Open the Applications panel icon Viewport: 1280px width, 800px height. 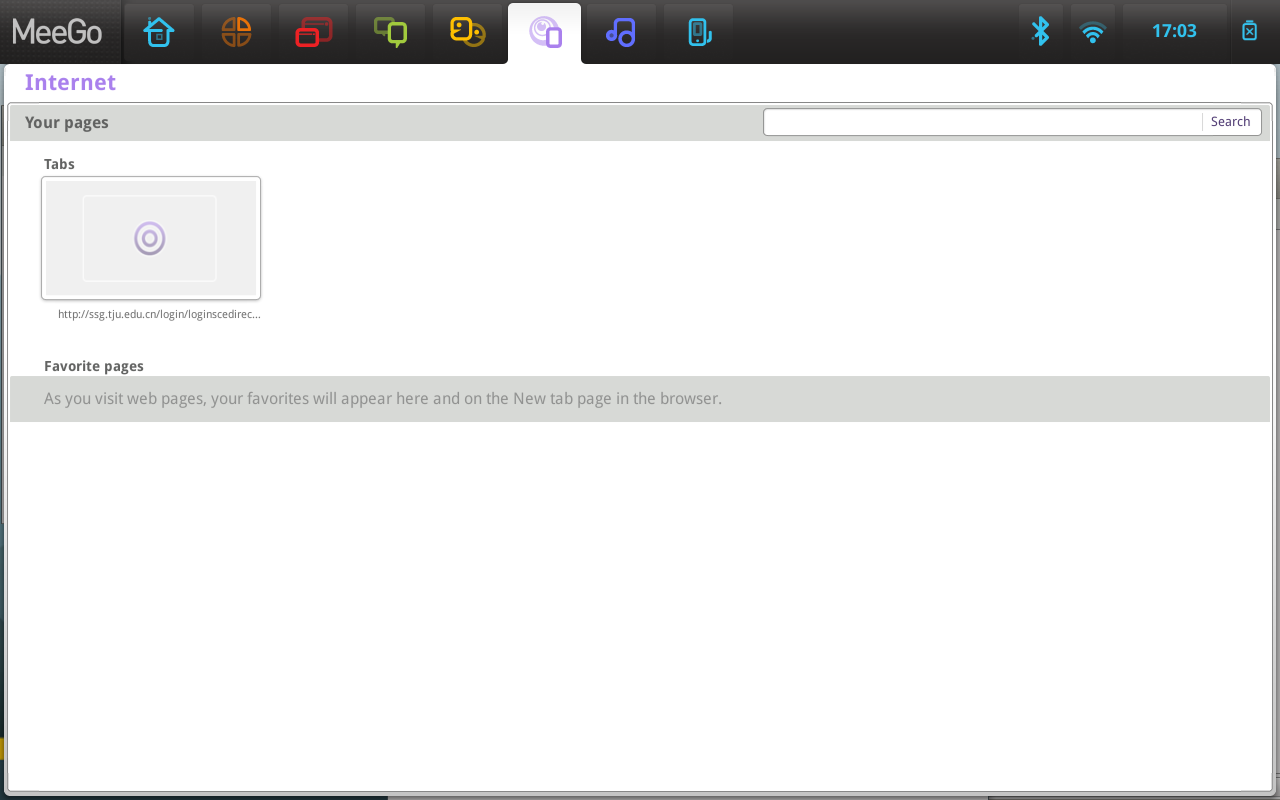pos(313,32)
